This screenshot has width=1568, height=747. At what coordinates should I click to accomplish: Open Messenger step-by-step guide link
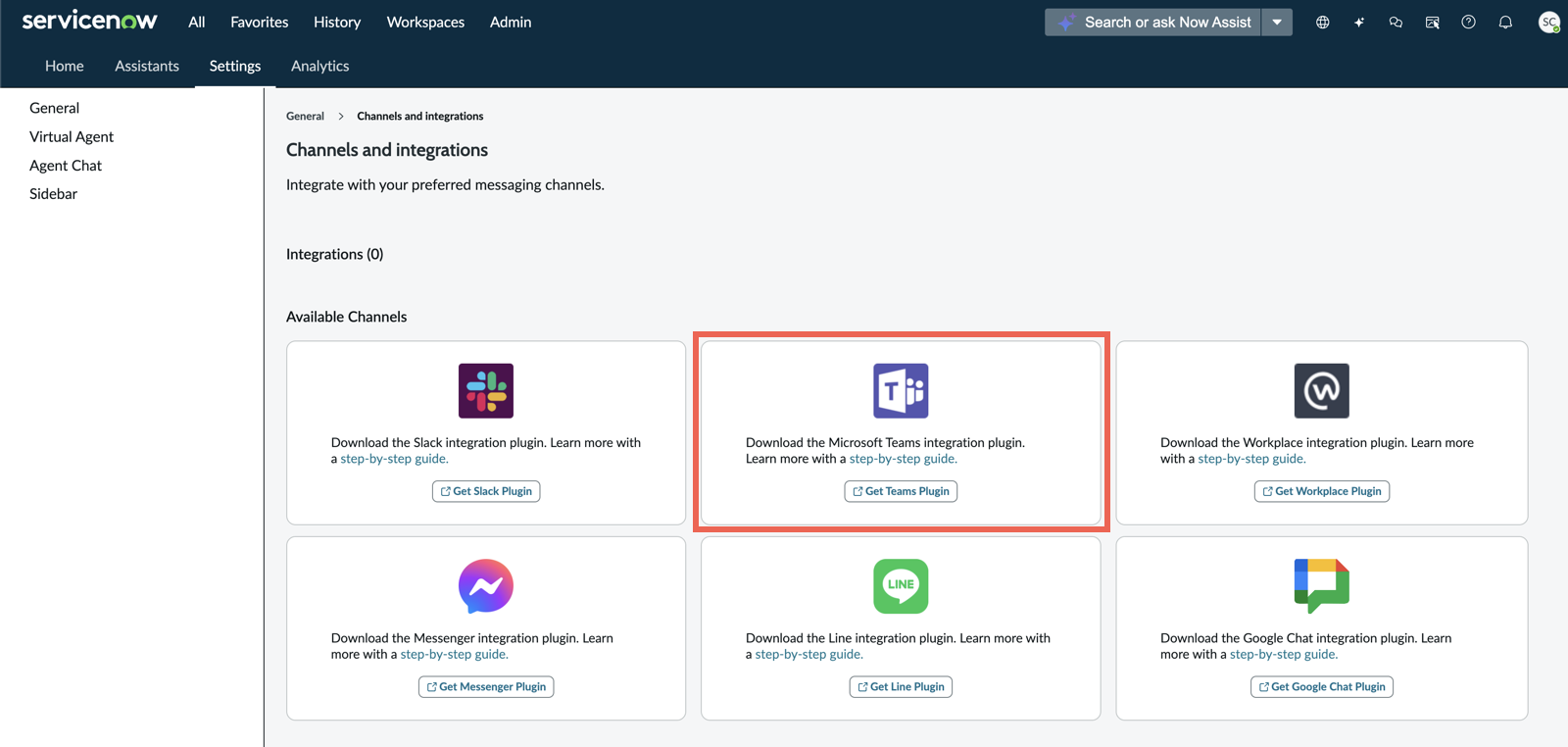454,654
